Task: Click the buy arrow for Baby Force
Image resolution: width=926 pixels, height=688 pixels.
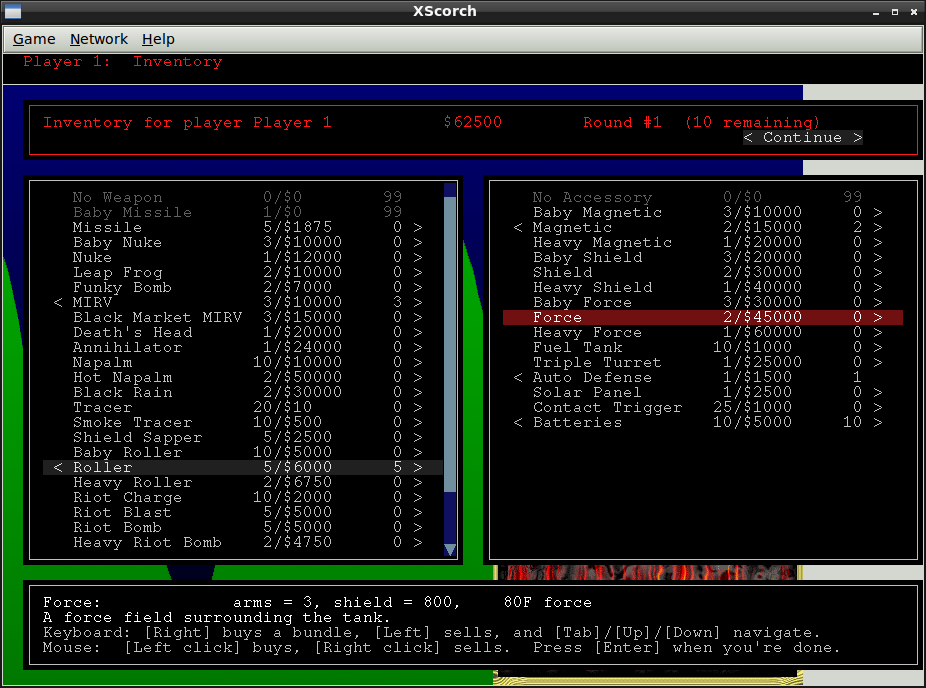Action: click(878, 302)
